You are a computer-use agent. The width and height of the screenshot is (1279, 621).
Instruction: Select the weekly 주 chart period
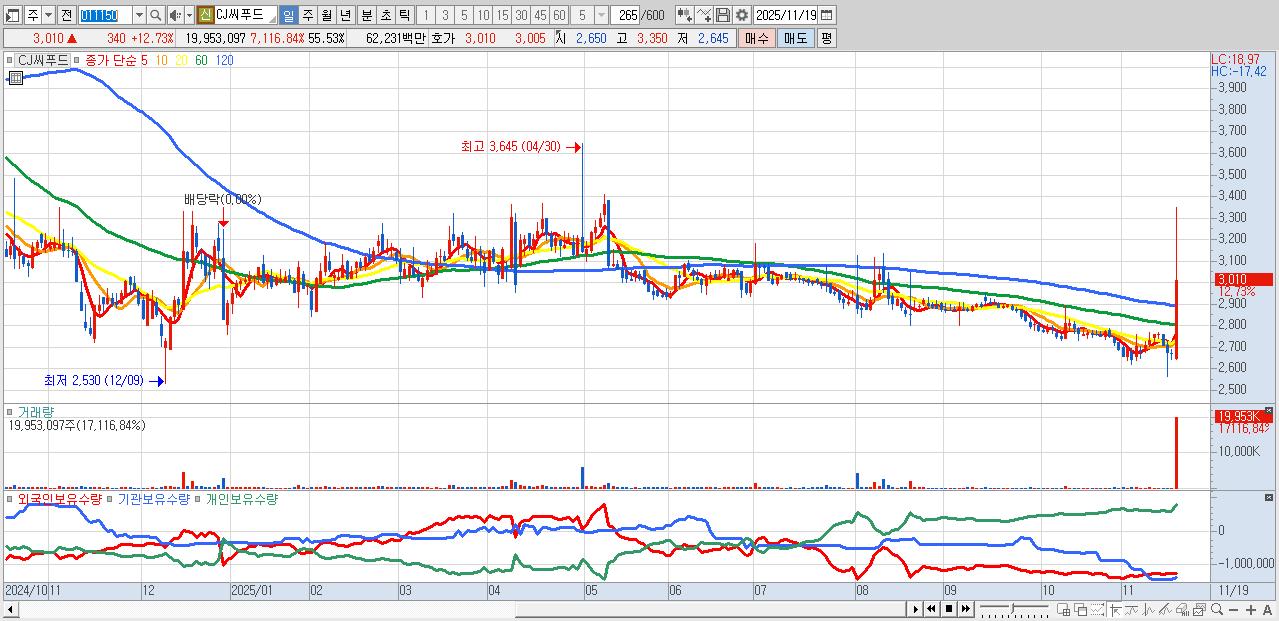click(x=307, y=15)
